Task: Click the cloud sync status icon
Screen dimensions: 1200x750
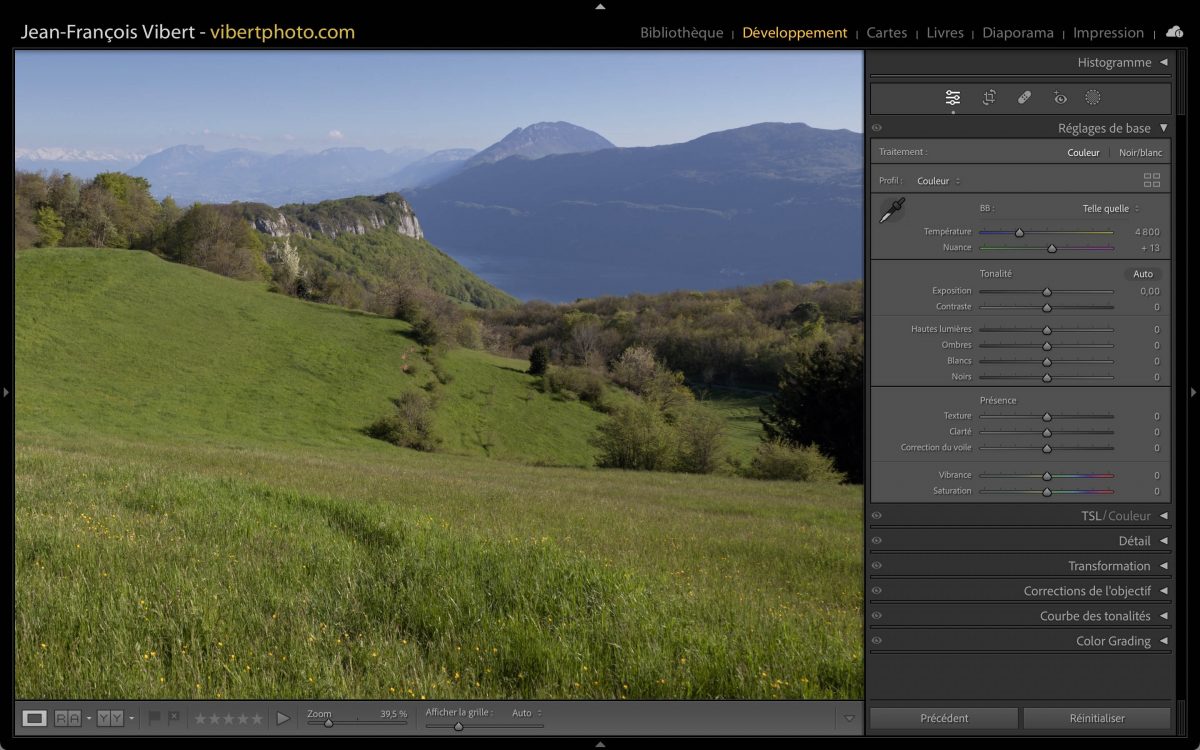Action: click(1174, 32)
